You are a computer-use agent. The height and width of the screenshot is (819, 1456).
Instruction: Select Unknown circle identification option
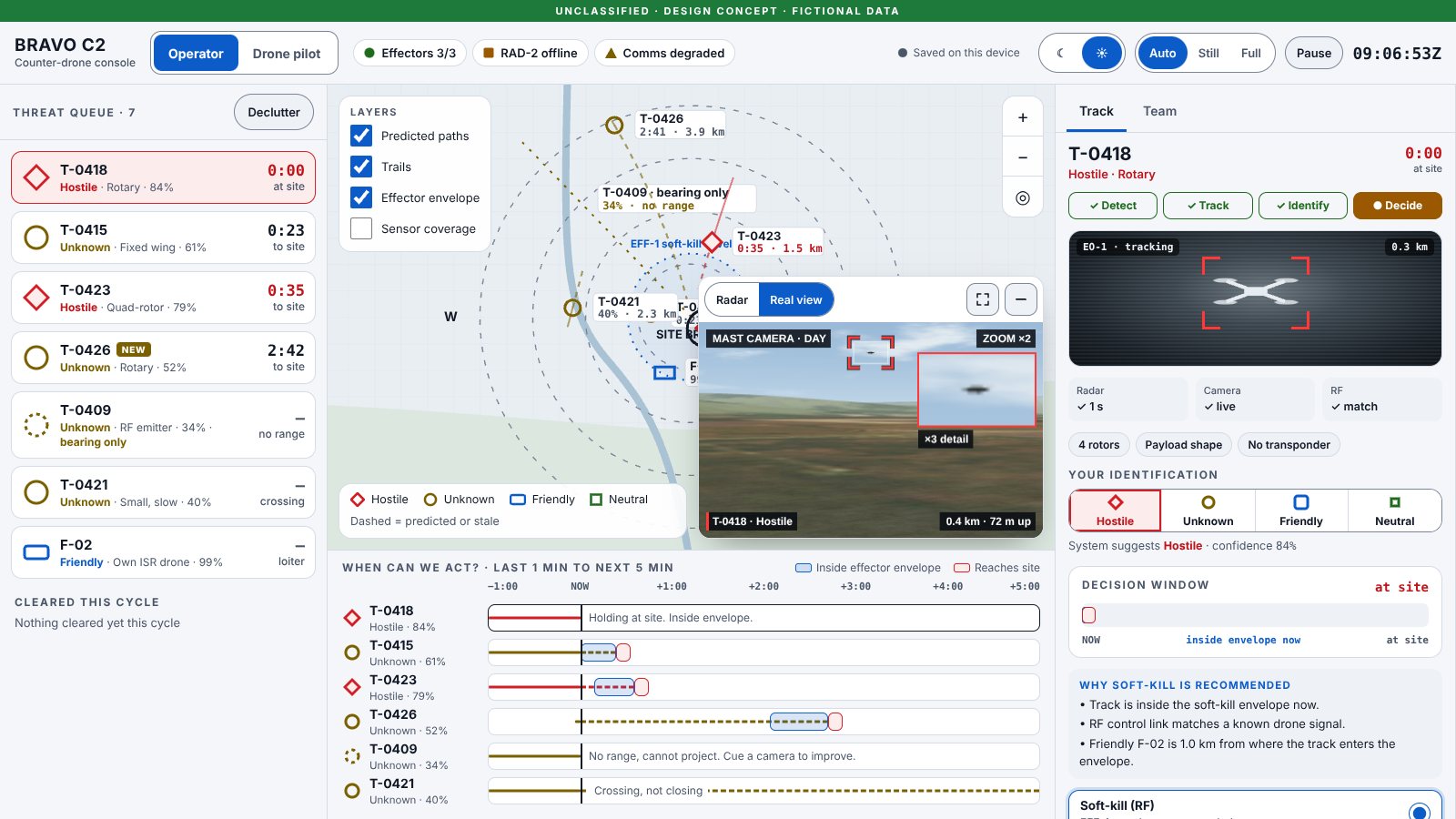1208,511
